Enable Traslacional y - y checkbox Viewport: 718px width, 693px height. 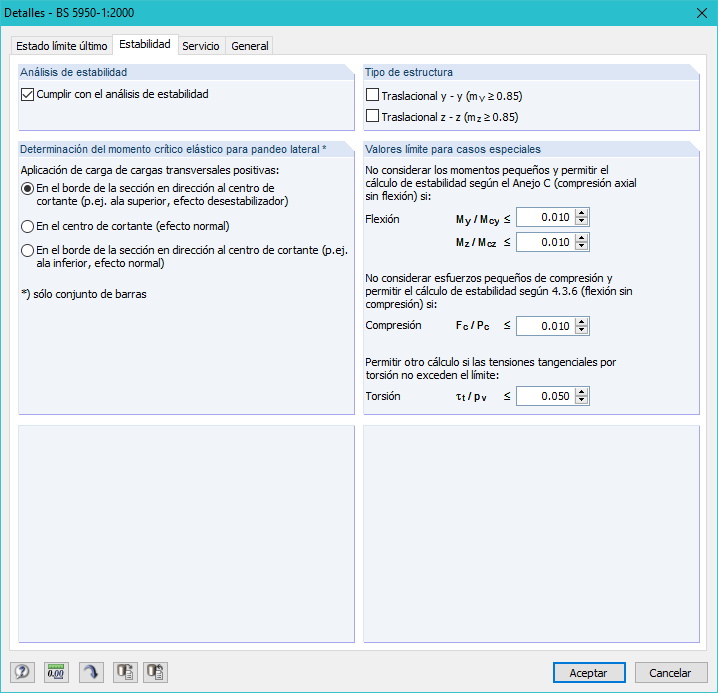click(x=372, y=95)
